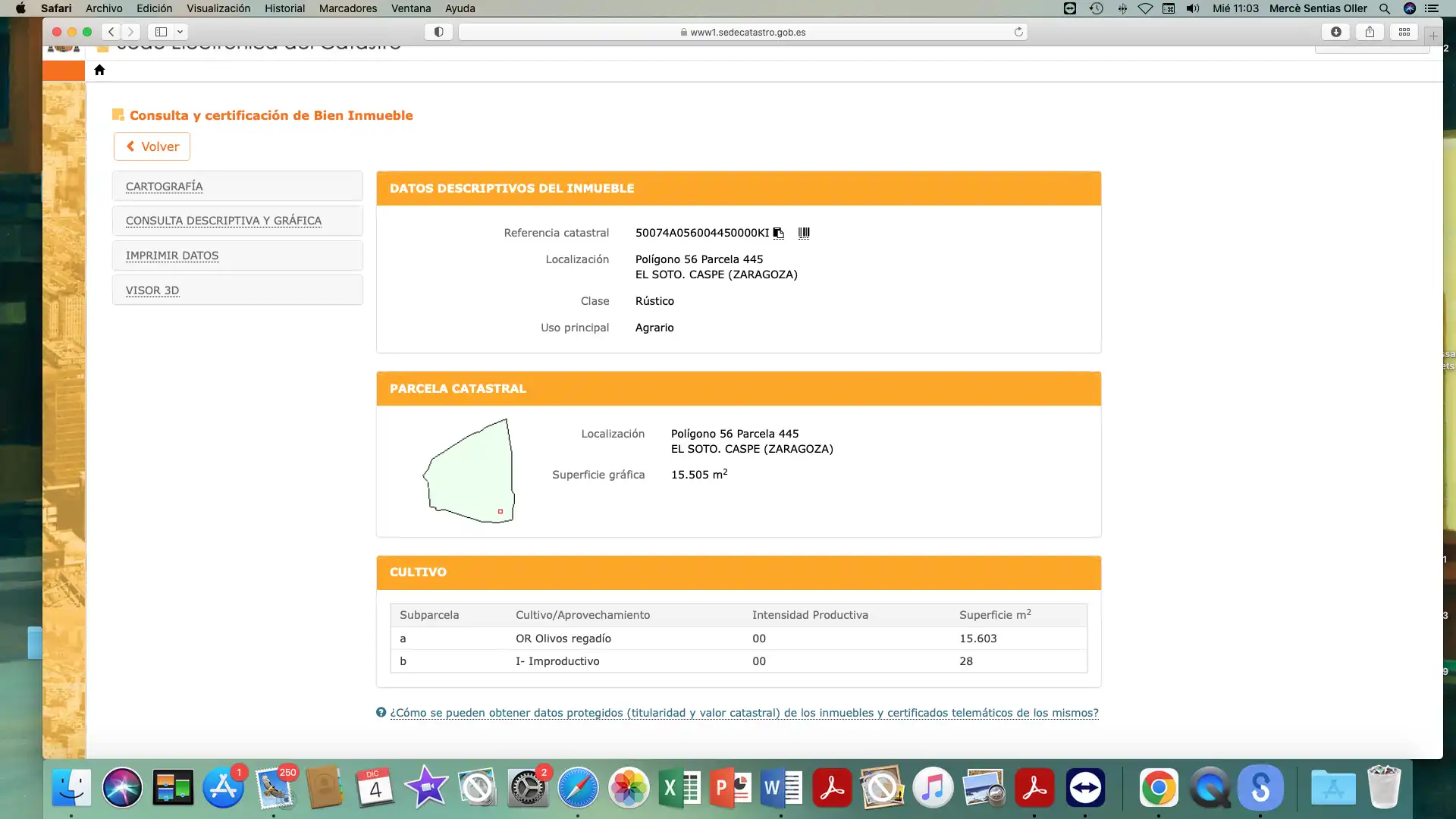
Task: Open the IMPRIMIR DATOS link
Action: pos(172,256)
